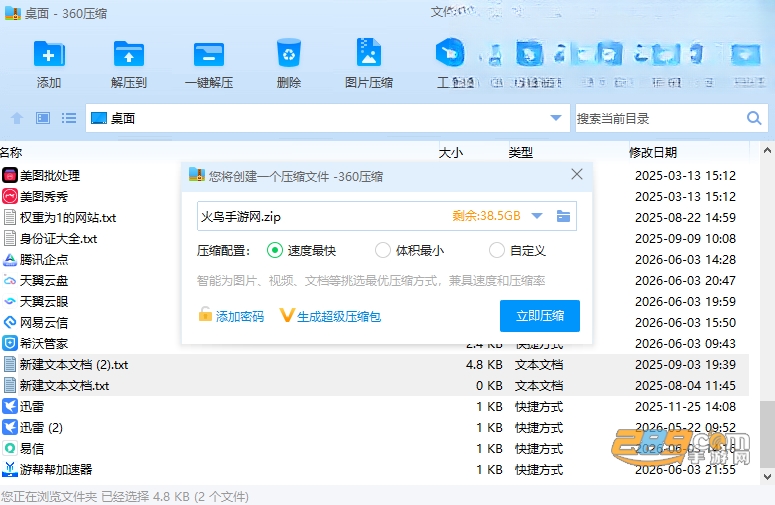The width and height of the screenshot is (775, 505).
Task: Click the 立即压缩 button
Action: click(x=540, y=316)
